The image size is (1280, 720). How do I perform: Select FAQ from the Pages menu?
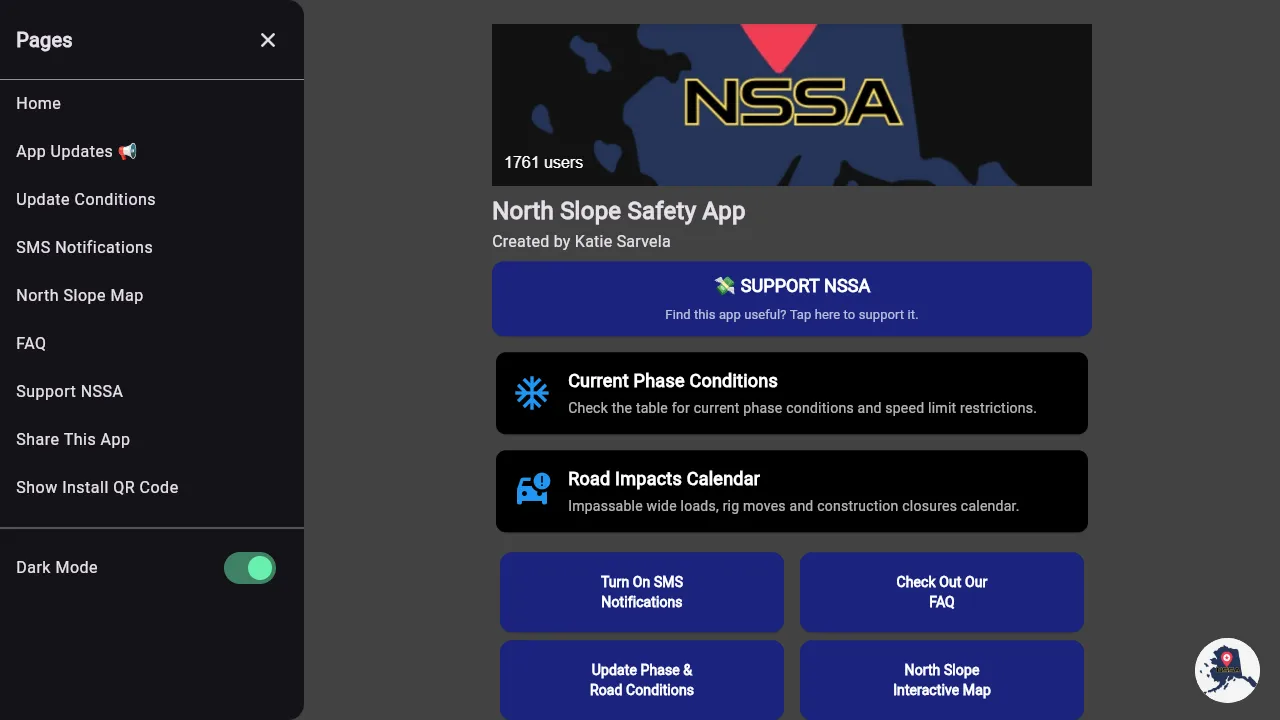click(31, 343)
